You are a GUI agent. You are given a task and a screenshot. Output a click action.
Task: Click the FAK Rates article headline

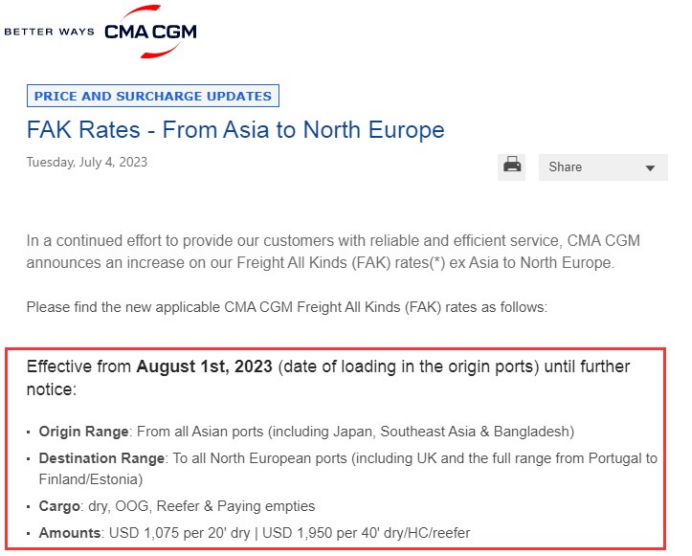235,130
